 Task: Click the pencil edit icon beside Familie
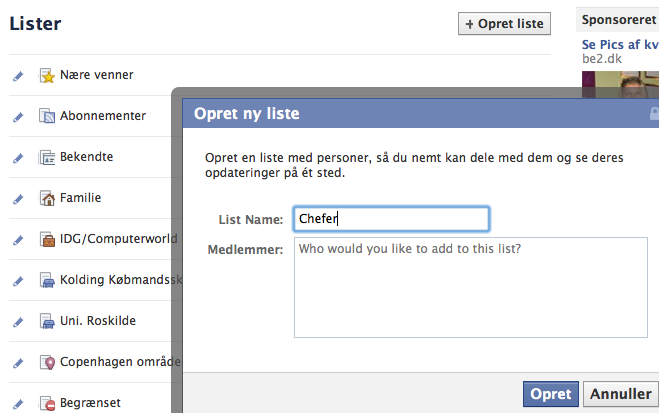[x=17, y=198]
